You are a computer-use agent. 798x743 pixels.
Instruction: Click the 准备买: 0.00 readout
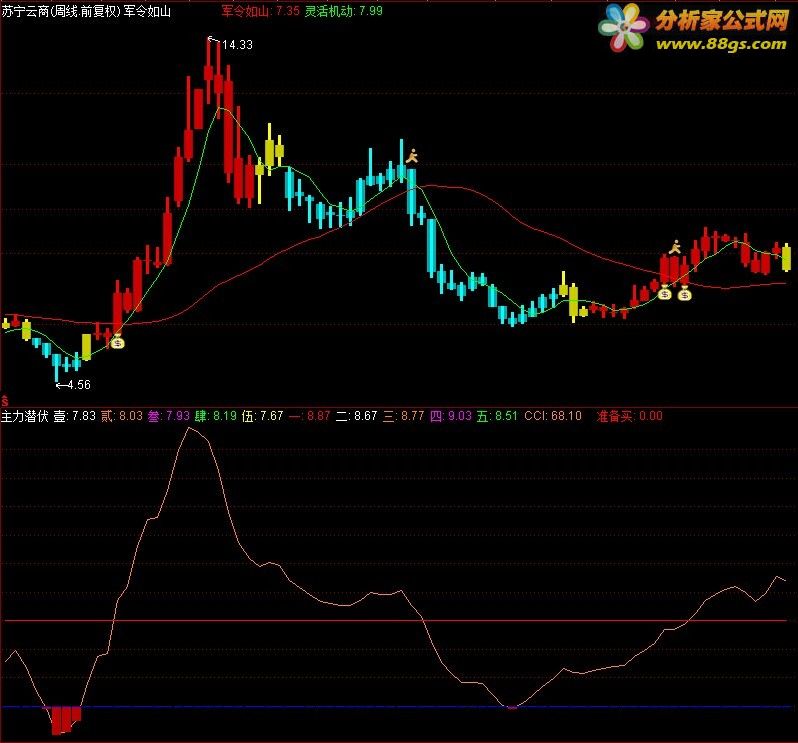[630, 416]
